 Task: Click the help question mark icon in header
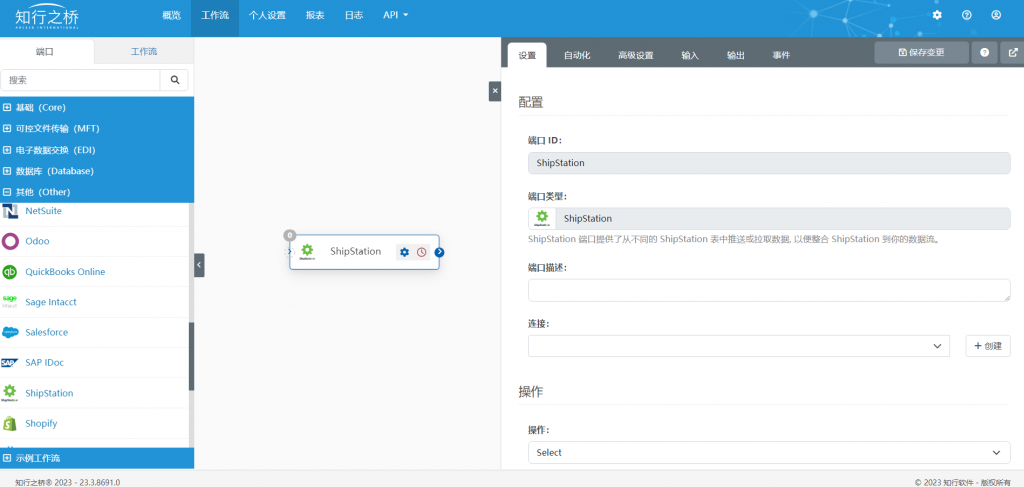tap(967, 15)
